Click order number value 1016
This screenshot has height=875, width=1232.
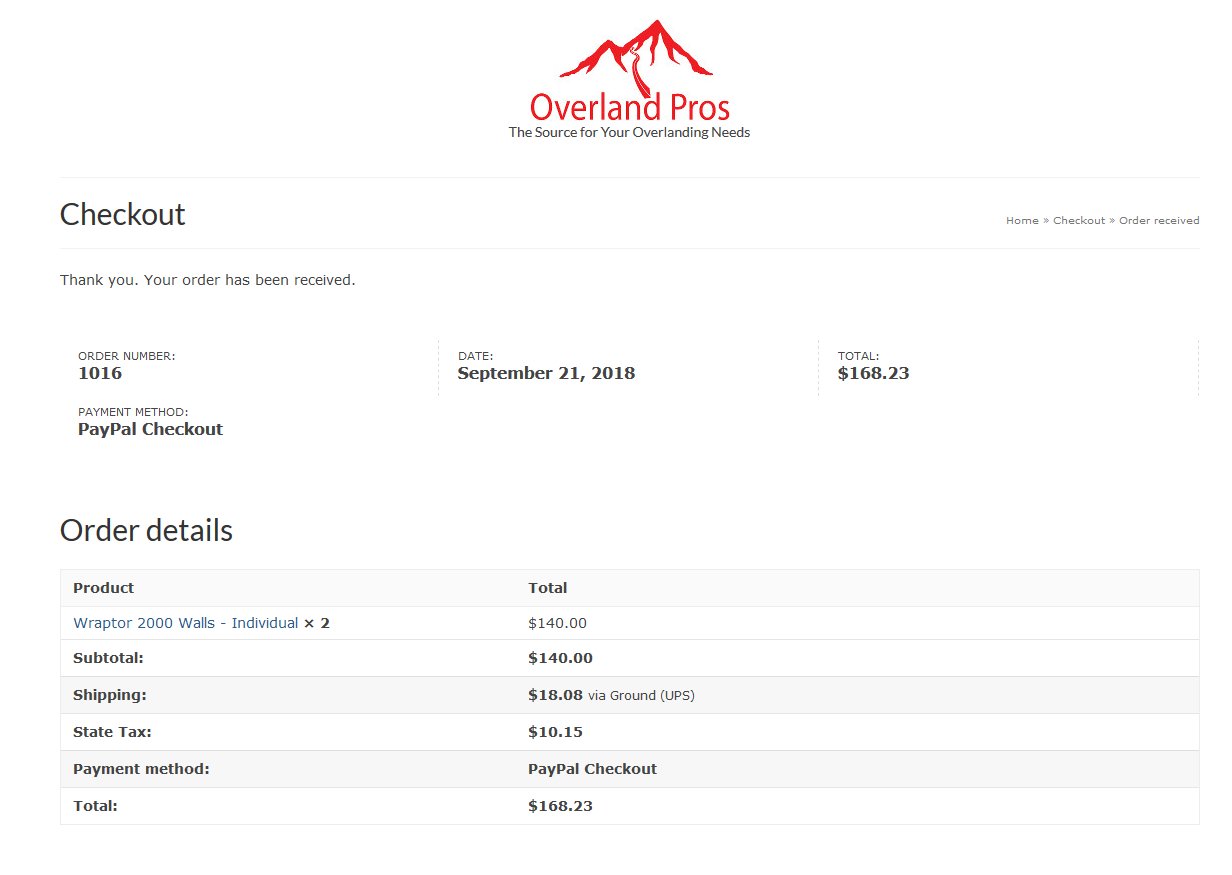100,374
